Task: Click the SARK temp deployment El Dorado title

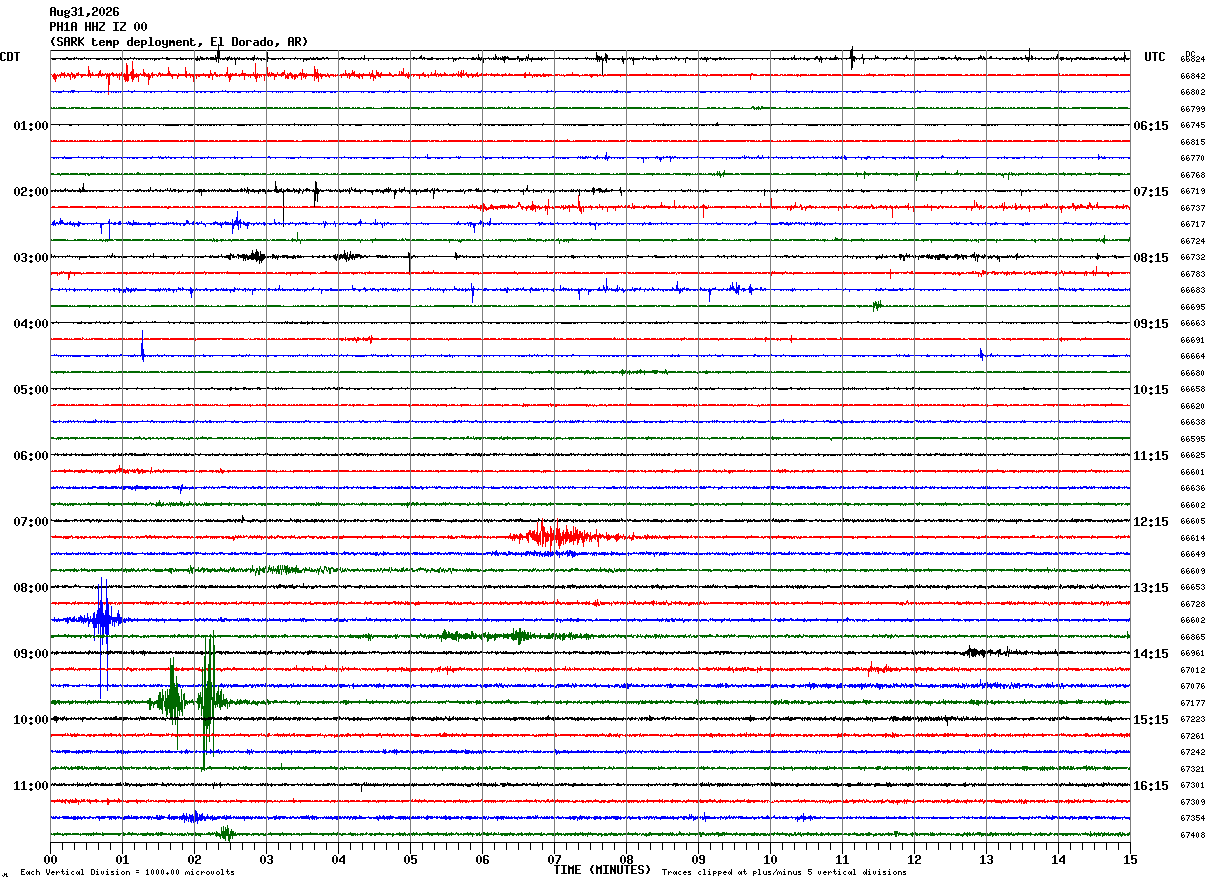Action: click(179, 42)
